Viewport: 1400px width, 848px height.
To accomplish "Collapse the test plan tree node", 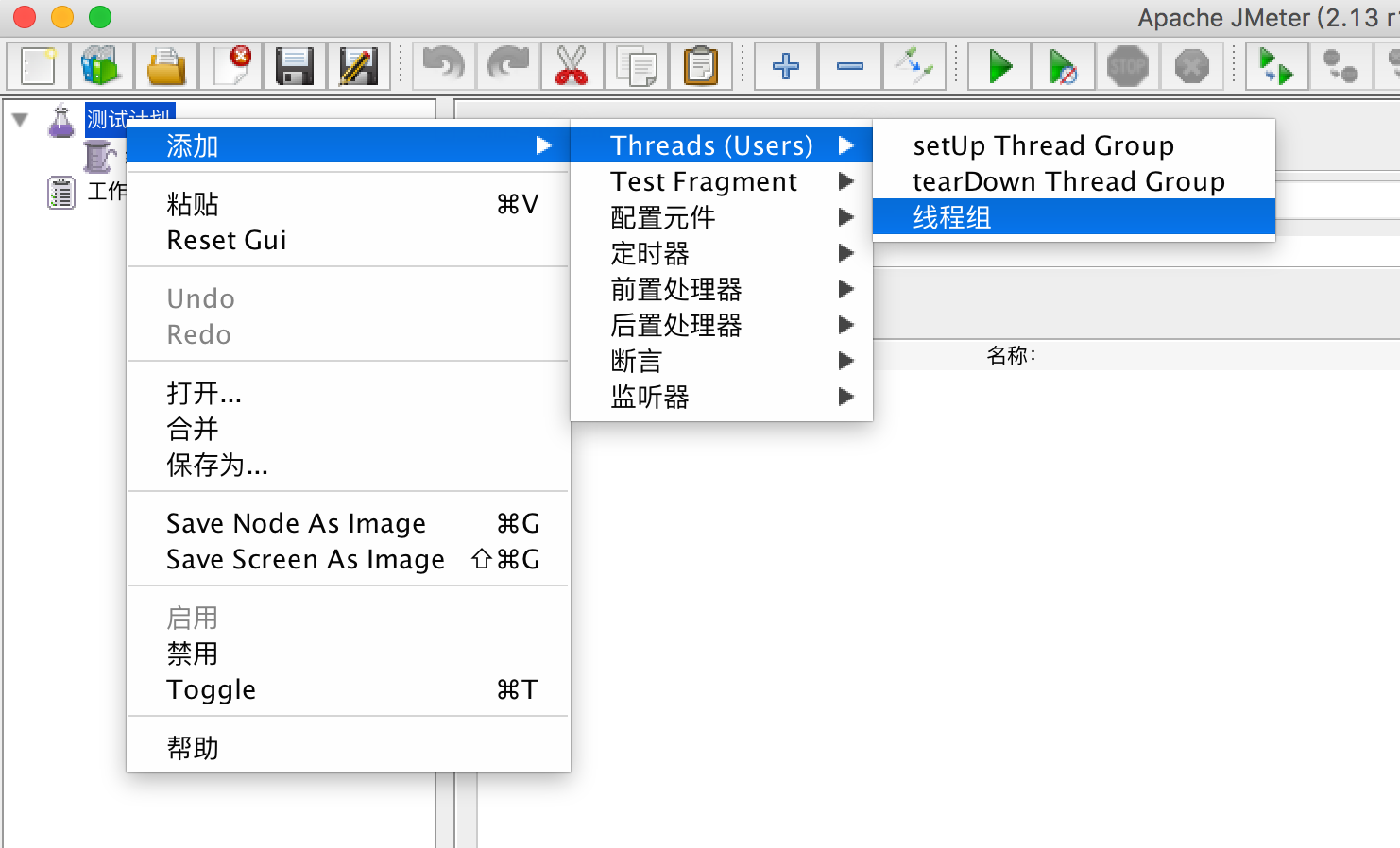I will click(x=20, y=120).
